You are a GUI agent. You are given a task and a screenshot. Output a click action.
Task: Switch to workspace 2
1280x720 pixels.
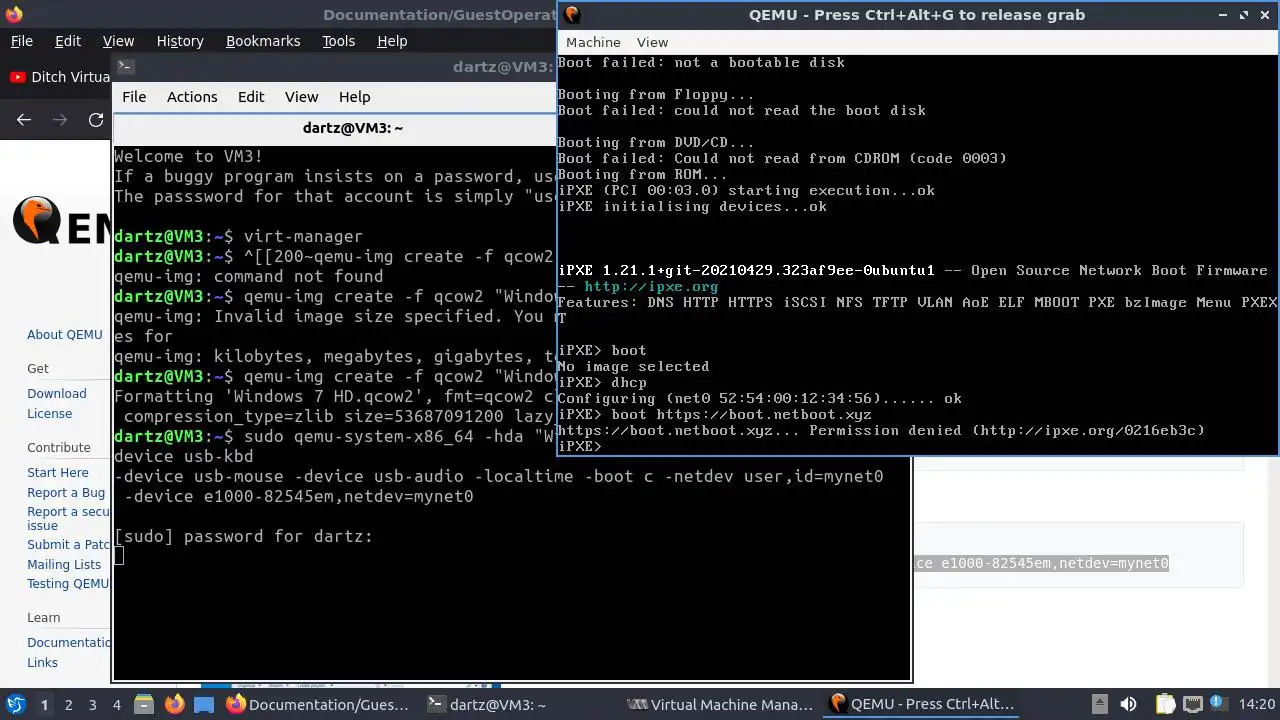tap(68, 705)
